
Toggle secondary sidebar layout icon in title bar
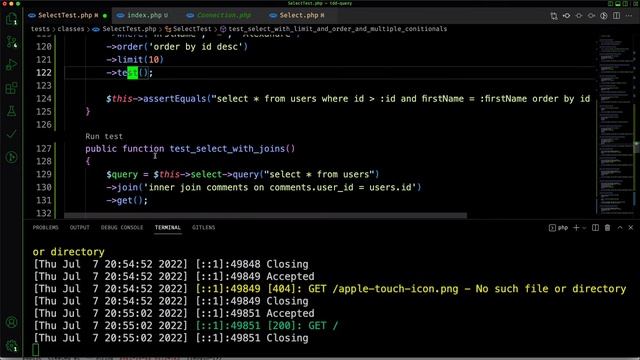click(625, 3)
